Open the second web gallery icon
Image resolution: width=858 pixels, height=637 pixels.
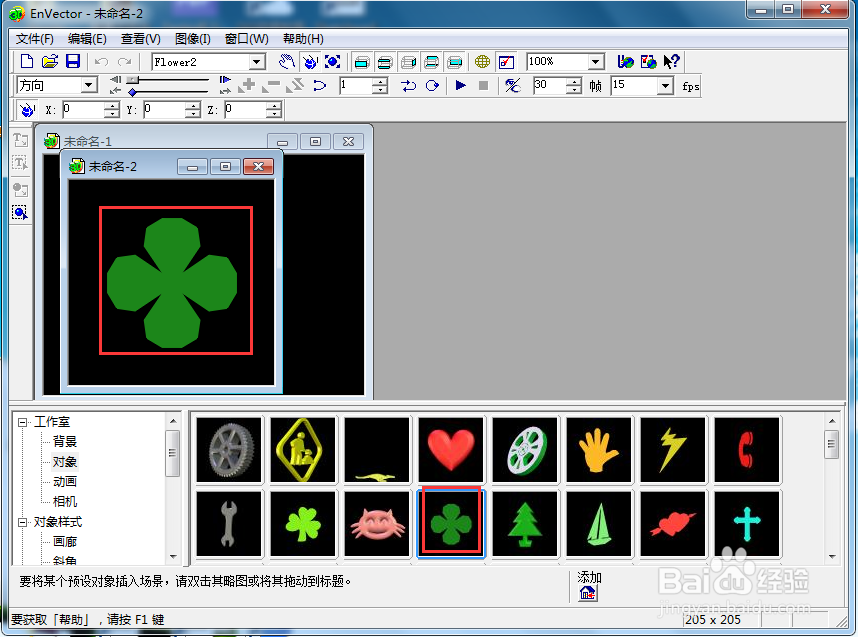[648, 62]
